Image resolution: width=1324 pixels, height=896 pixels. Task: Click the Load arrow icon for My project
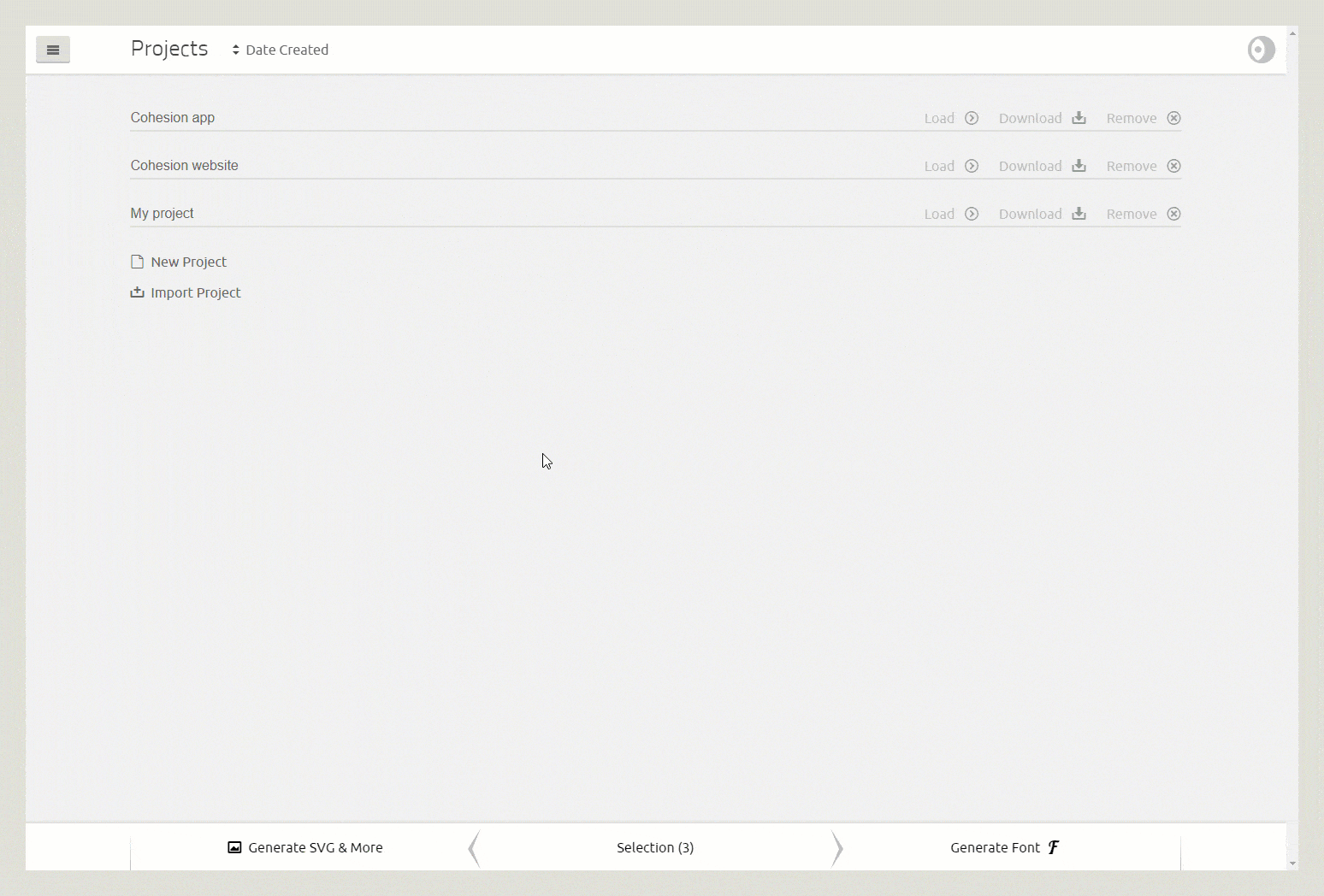click(972, 214)
